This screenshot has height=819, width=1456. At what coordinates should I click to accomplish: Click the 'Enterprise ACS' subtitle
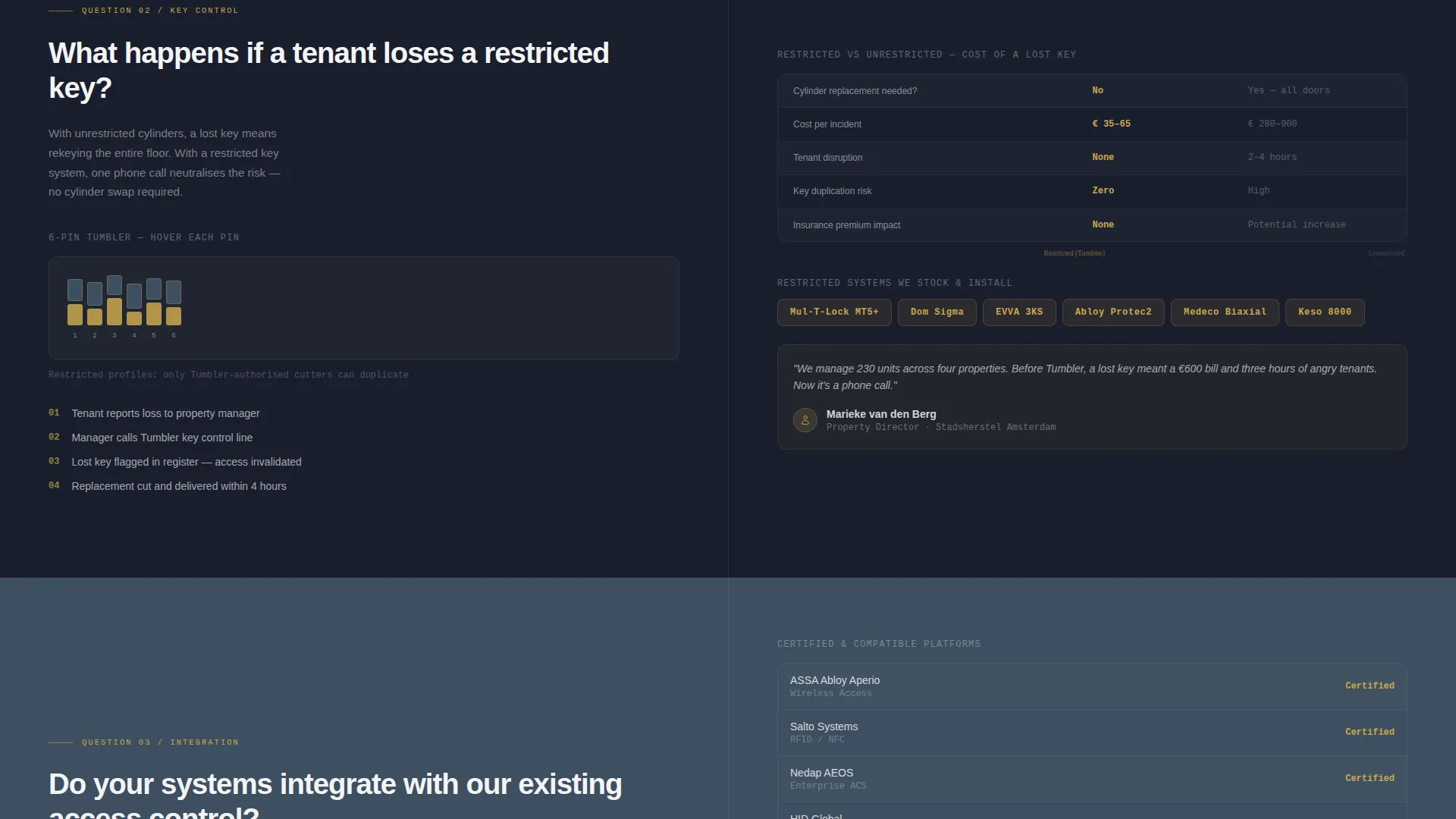click(x=827, y=786)
